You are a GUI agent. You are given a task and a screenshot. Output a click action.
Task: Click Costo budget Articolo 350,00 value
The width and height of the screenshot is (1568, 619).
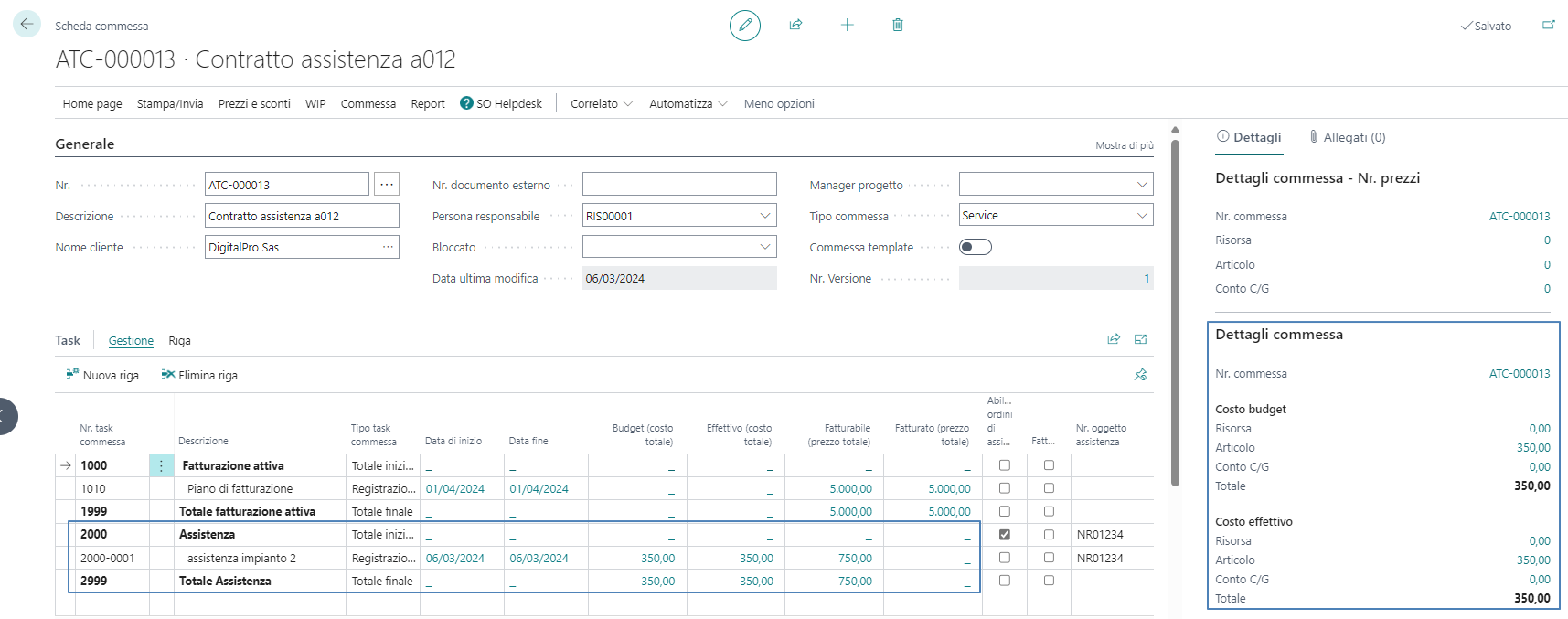coord(1533,447)
